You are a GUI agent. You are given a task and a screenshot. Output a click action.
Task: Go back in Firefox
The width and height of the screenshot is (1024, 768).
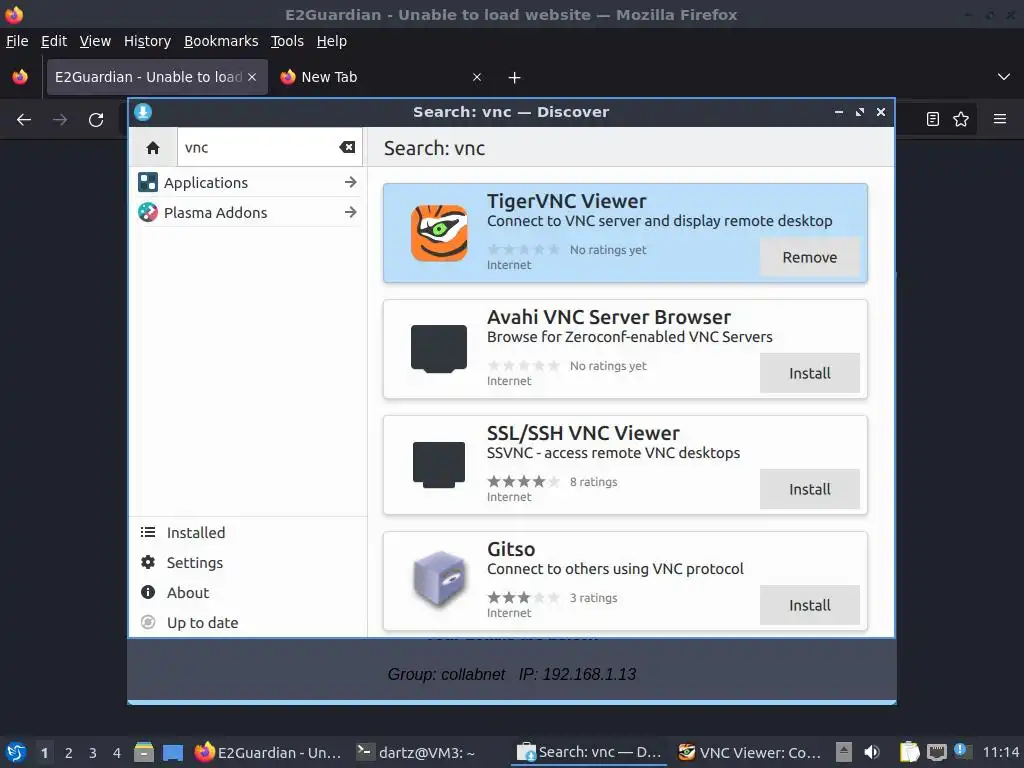tap(24, 120)
